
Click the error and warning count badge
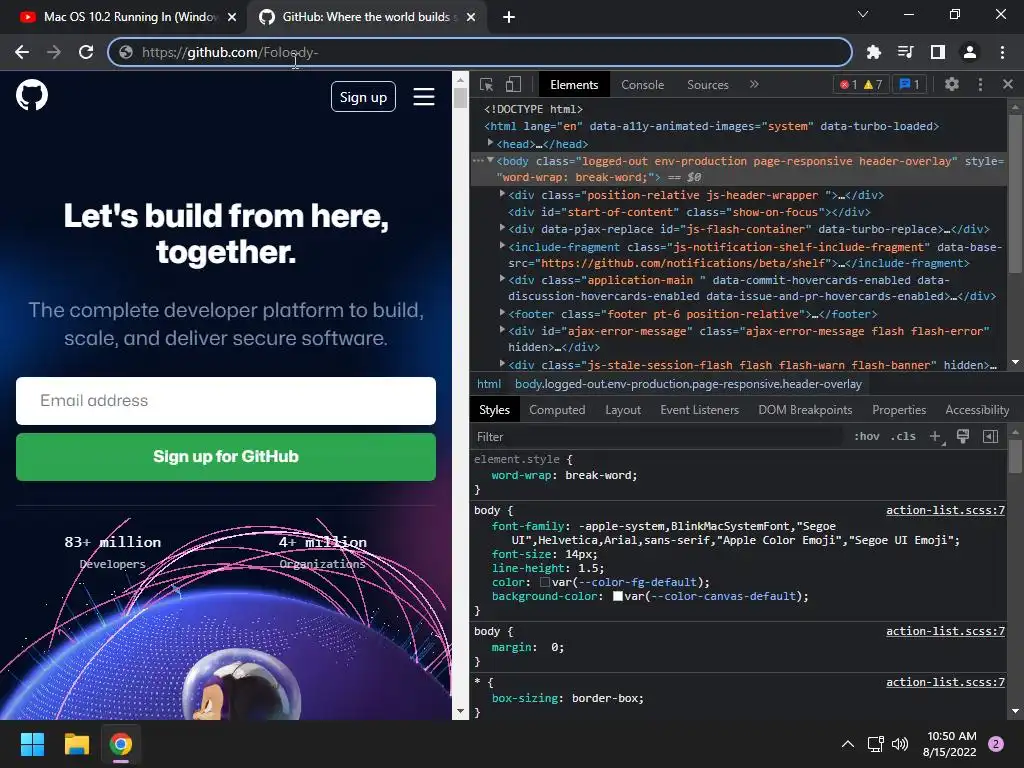[861, 84]
